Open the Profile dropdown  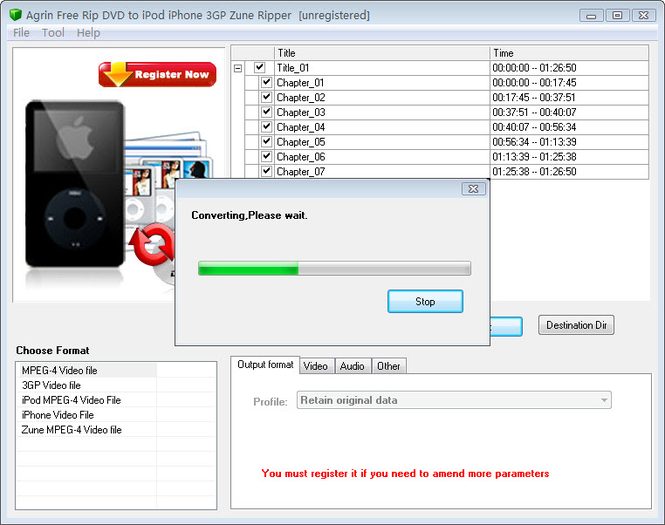(454, 400)
